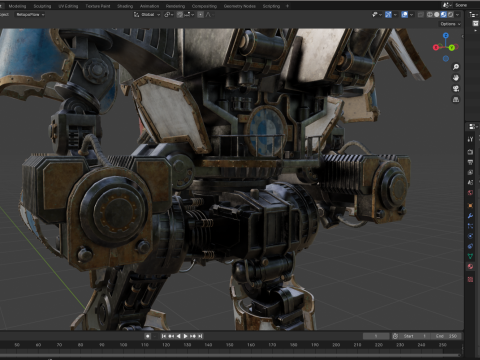Open the View Layer properties tab
Viewport: 480px width, 360px height.
pyautogui.click(x=470, y=172)
